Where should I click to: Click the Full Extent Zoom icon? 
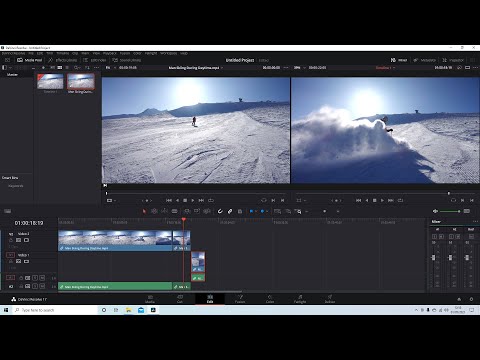click(x=277, y=211)
